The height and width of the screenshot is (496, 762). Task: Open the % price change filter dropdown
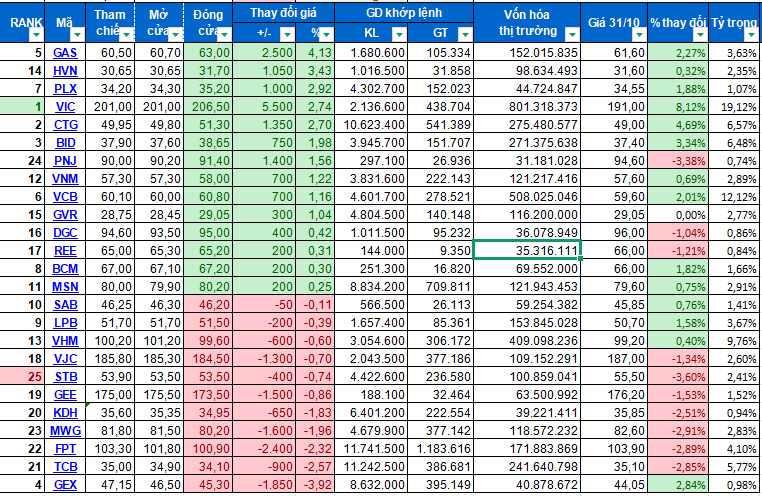327,34
